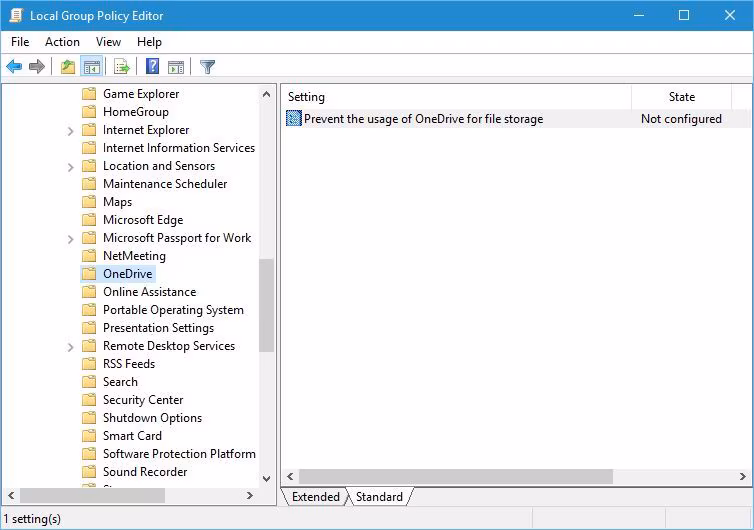The height and width of the screenshot is (530, 754).
Task: Click settings pane horizontal scroll right arrow
Action: coord(742,477)
